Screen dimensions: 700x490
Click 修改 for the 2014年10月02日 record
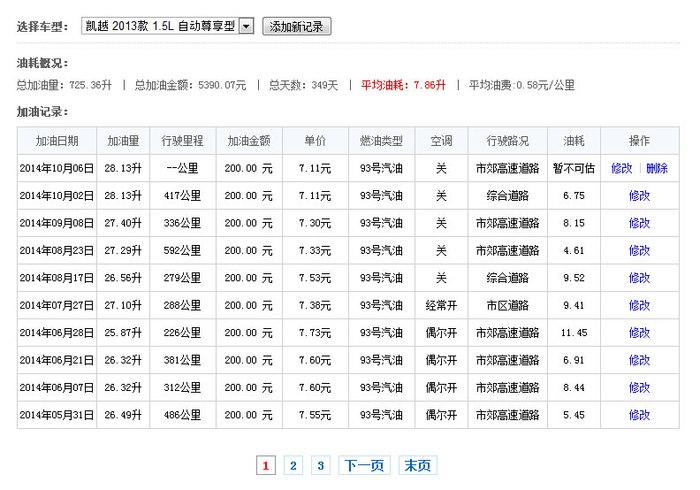tap(639, 196)
